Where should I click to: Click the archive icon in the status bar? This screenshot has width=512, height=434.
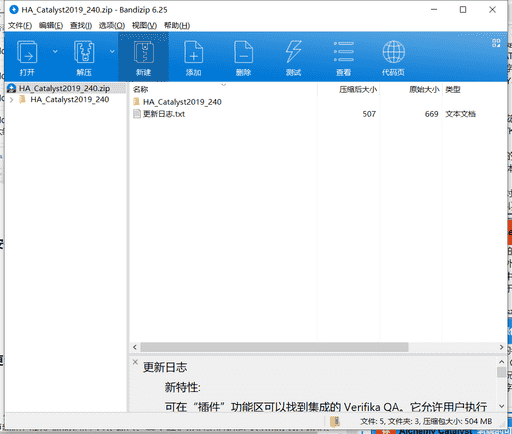(x=335, y=422)
